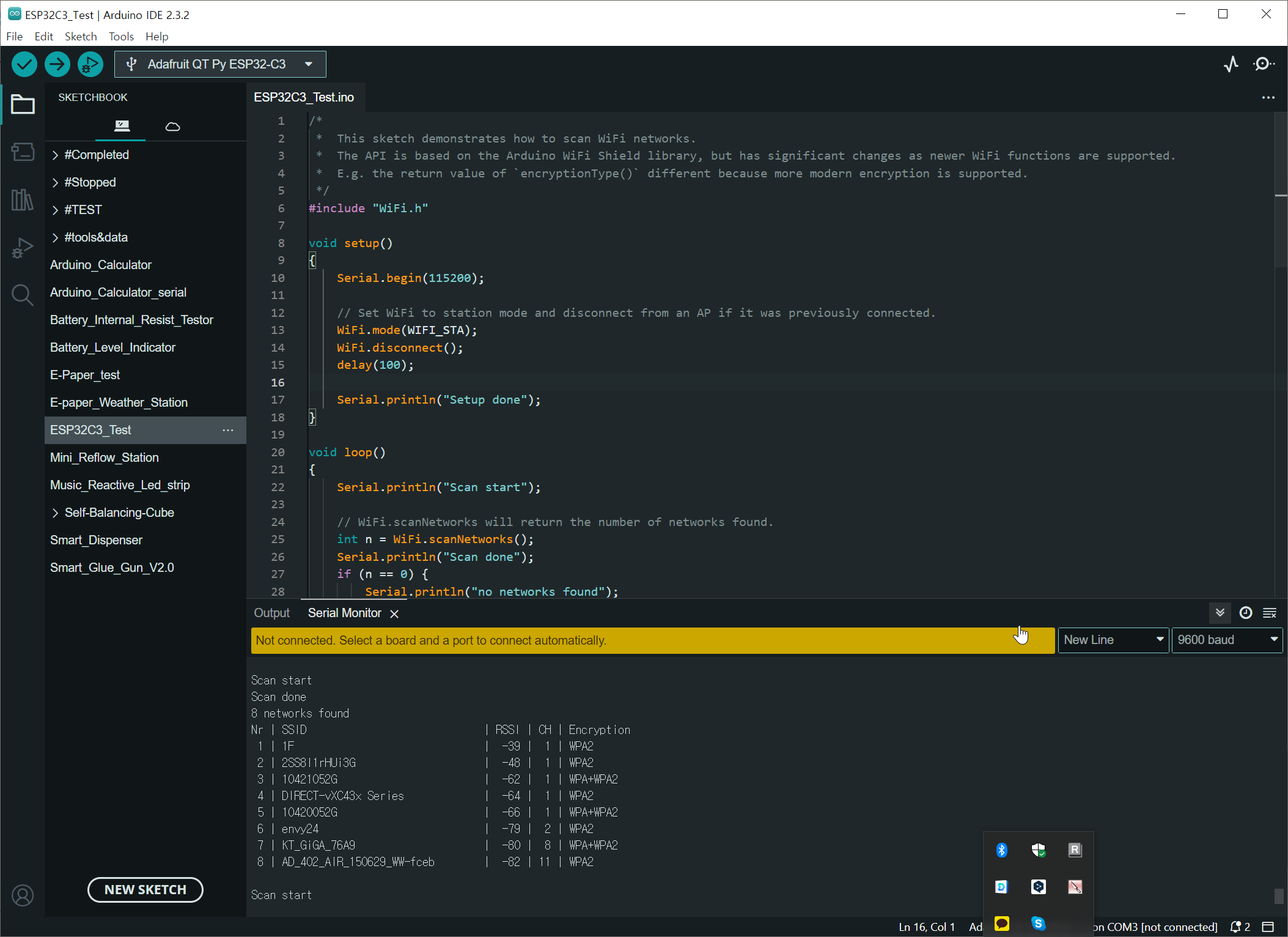The height and width of the screenshot is (937, 1288).
Task: Click the user account profile icon
Action: click(x=23, y=895)
